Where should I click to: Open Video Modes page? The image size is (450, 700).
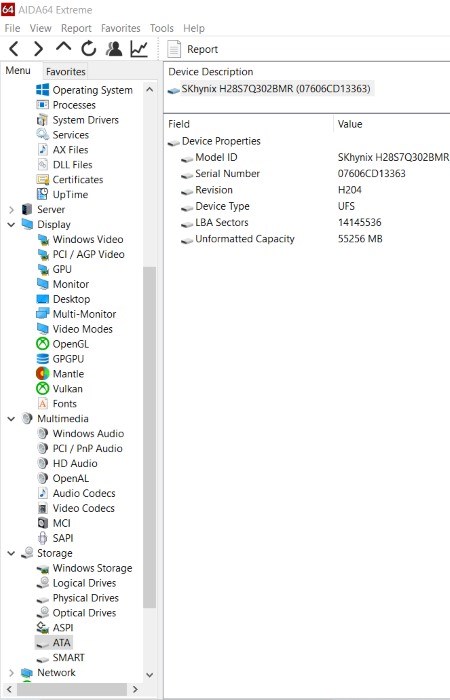click(x=74, y=329)
